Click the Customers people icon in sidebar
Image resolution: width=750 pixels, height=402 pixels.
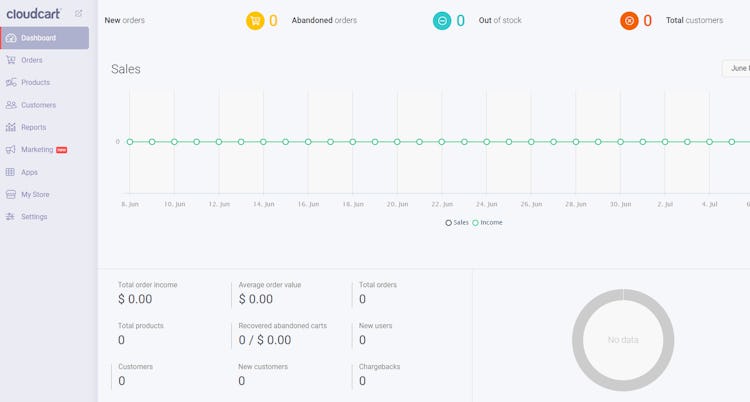click(11, 105)
